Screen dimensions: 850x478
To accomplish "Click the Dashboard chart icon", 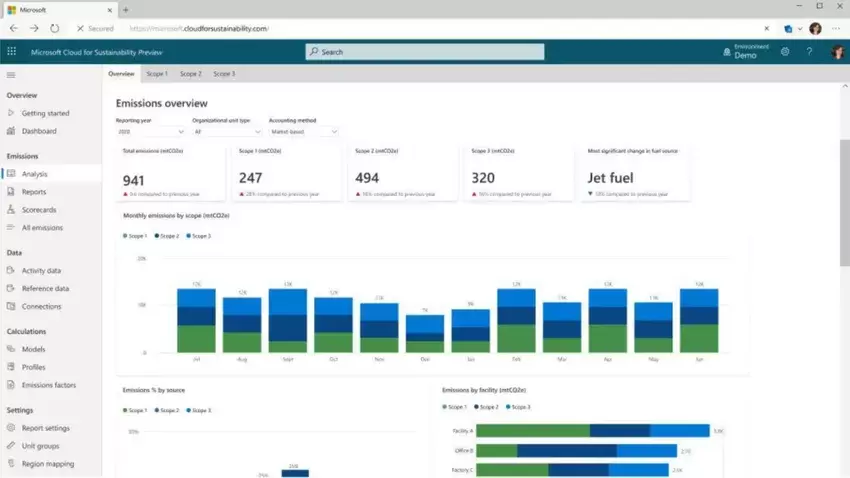I will click(11, 131).
